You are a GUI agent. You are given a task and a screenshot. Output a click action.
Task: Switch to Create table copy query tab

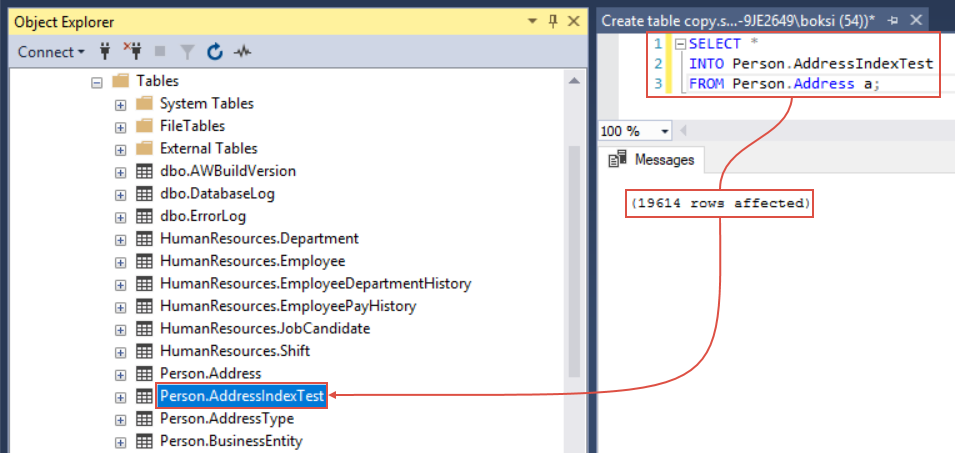pos(738,21)
